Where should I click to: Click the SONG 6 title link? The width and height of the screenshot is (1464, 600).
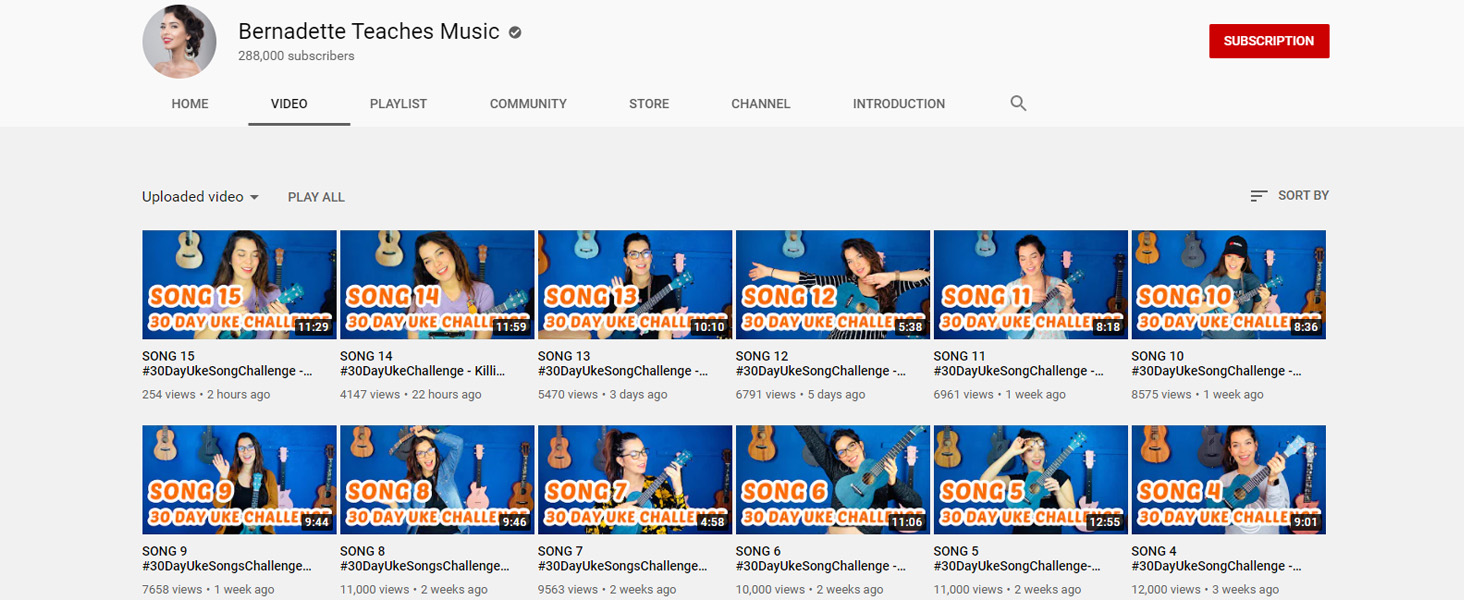point(821,558)
